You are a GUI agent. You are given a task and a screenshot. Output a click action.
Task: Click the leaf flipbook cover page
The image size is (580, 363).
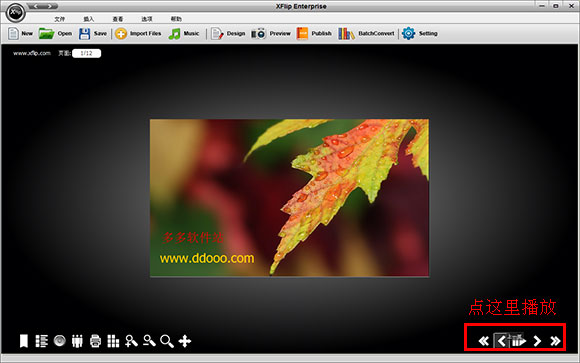(x=289, y=198)
